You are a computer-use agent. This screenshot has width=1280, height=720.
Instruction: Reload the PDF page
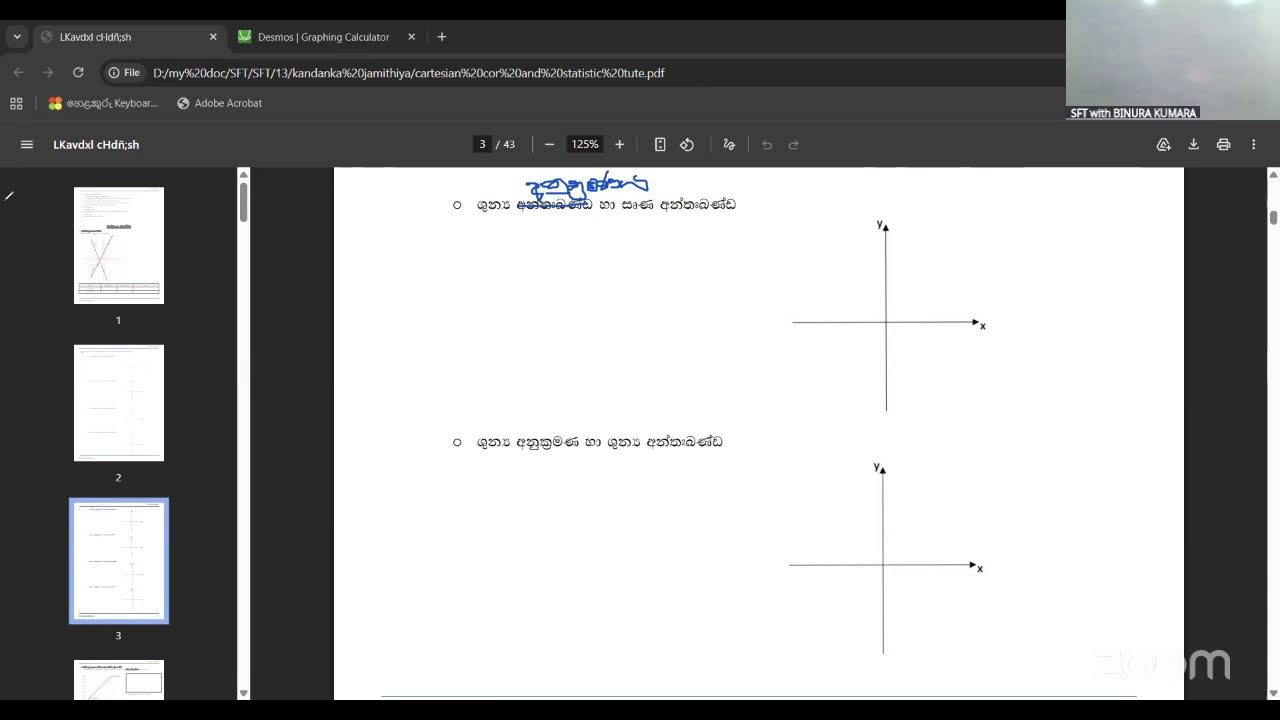pyautogui.click(x=78, y=73)
